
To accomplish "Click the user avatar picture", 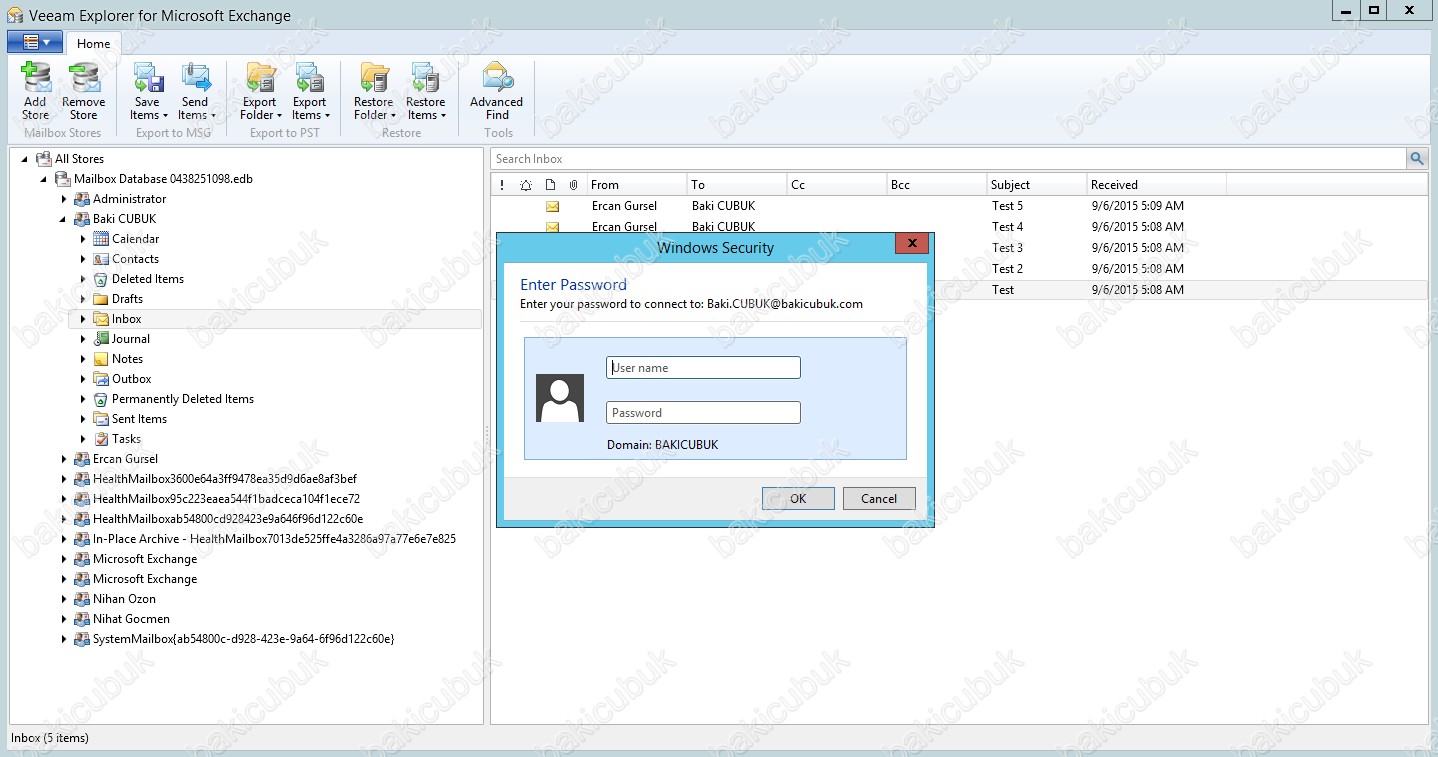I will click(560, 398).
